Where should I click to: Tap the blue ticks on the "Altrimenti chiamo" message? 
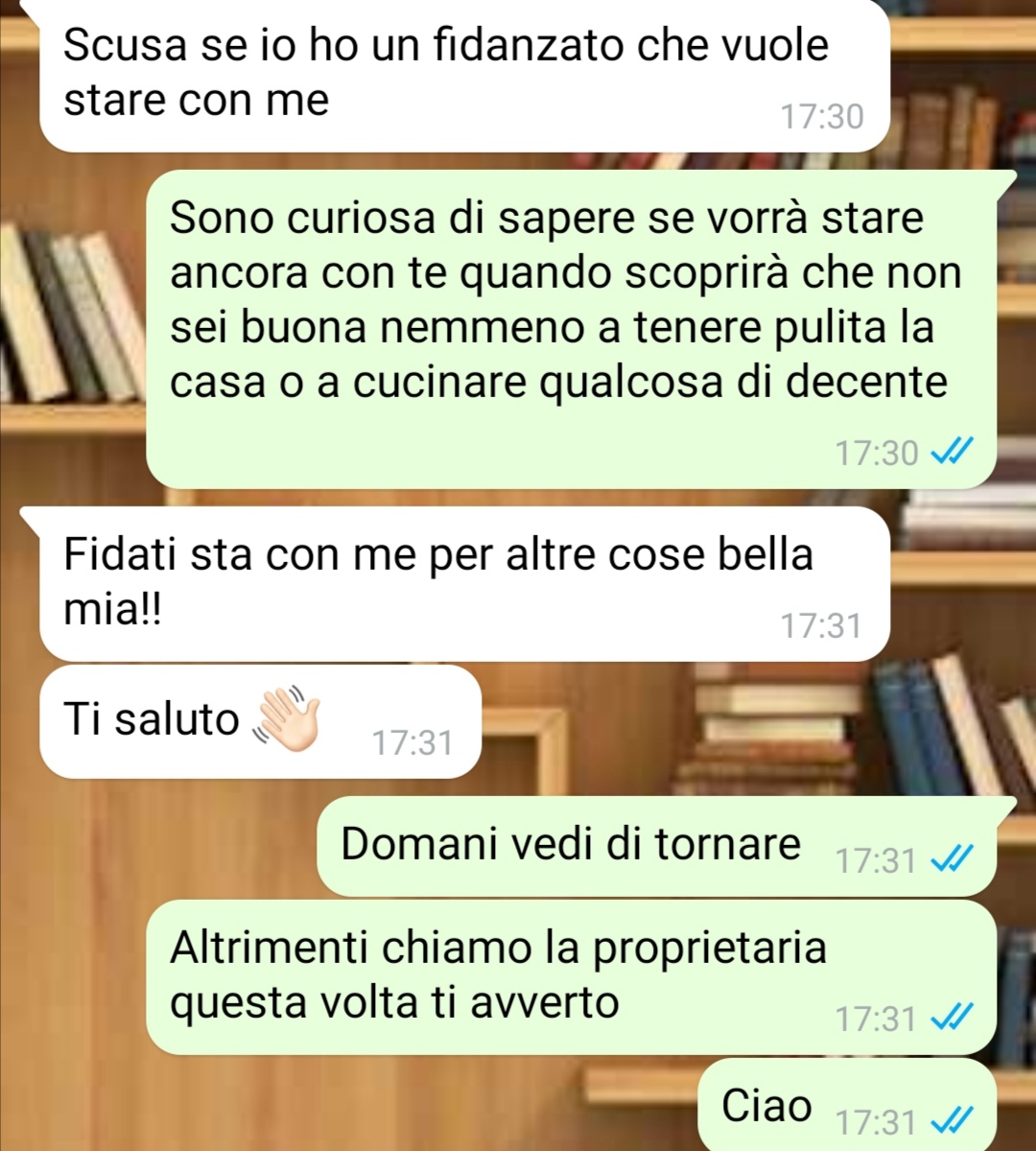point(953,1017)
